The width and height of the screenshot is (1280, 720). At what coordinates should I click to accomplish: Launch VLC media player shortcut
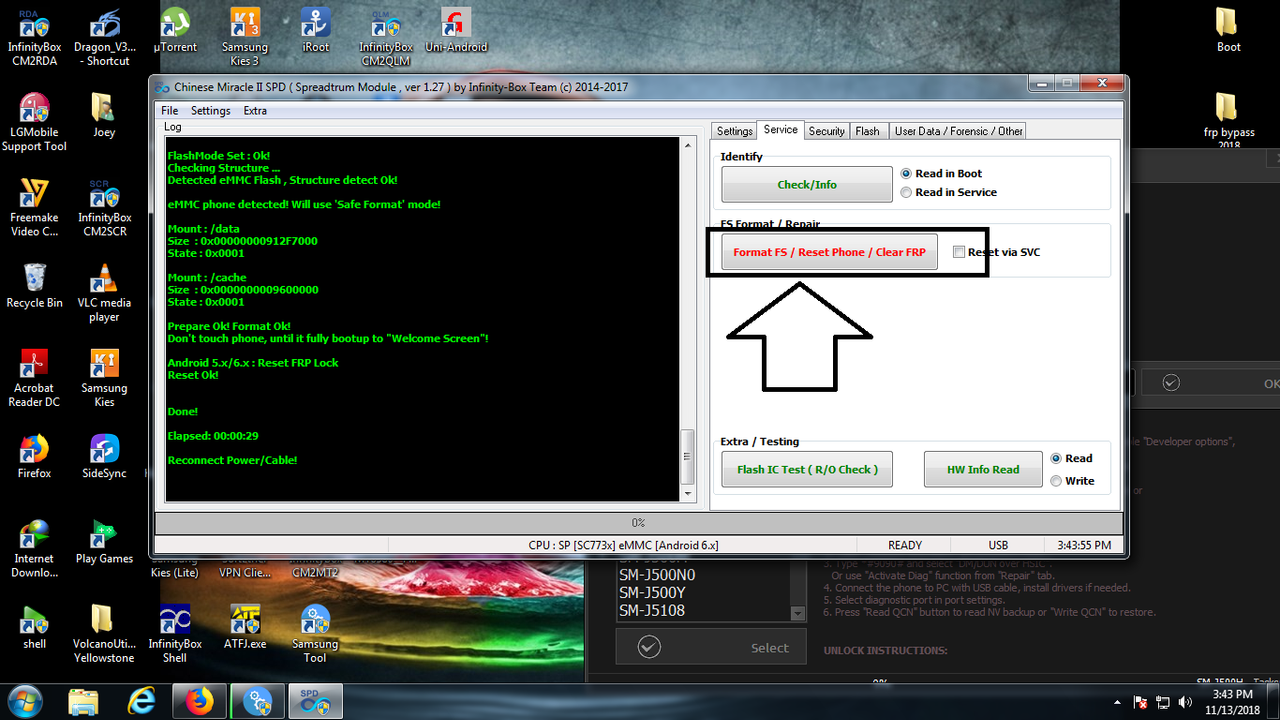point(104,293)
